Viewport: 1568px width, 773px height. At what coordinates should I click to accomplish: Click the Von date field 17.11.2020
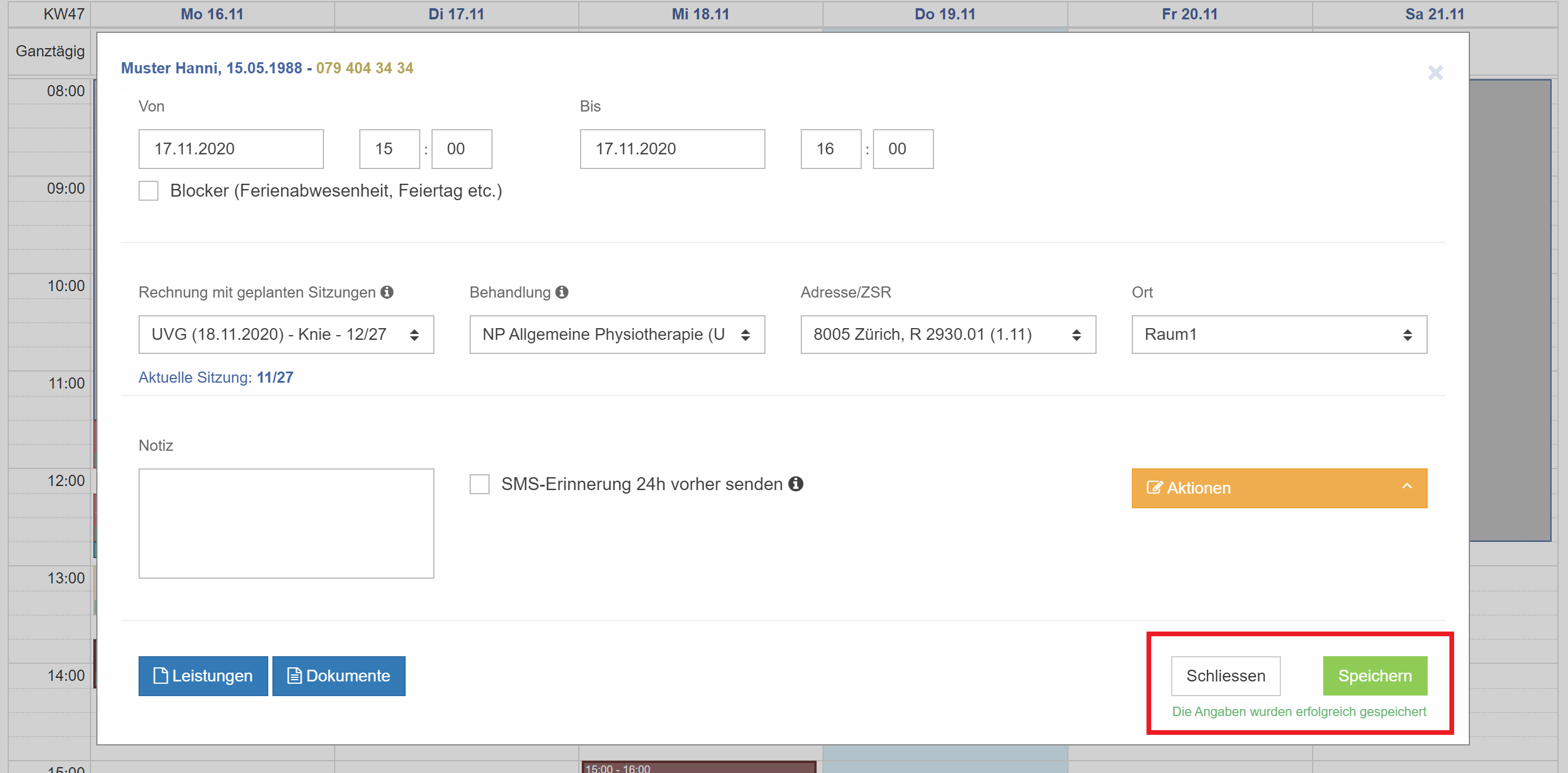[x=231, y=149]
